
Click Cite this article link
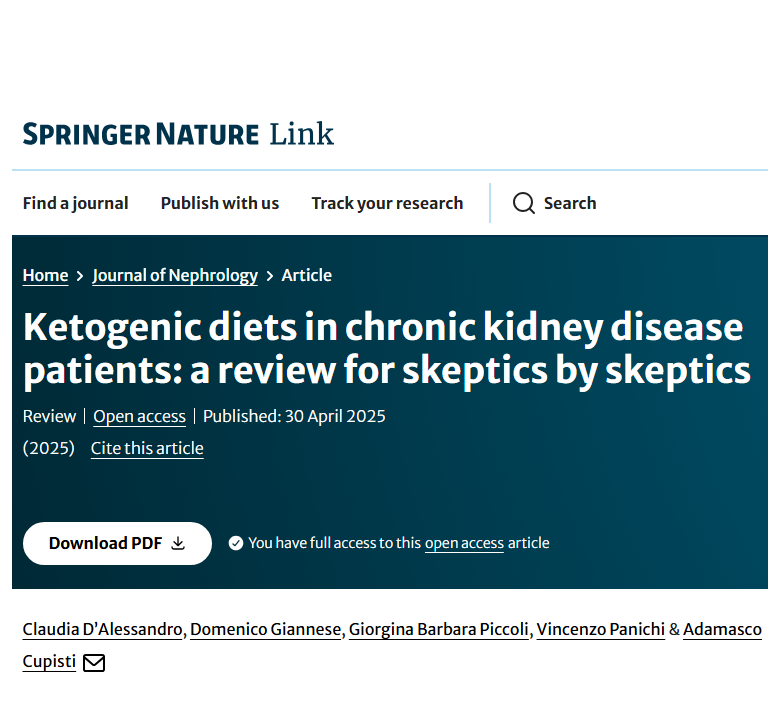(x=147, y=448)
